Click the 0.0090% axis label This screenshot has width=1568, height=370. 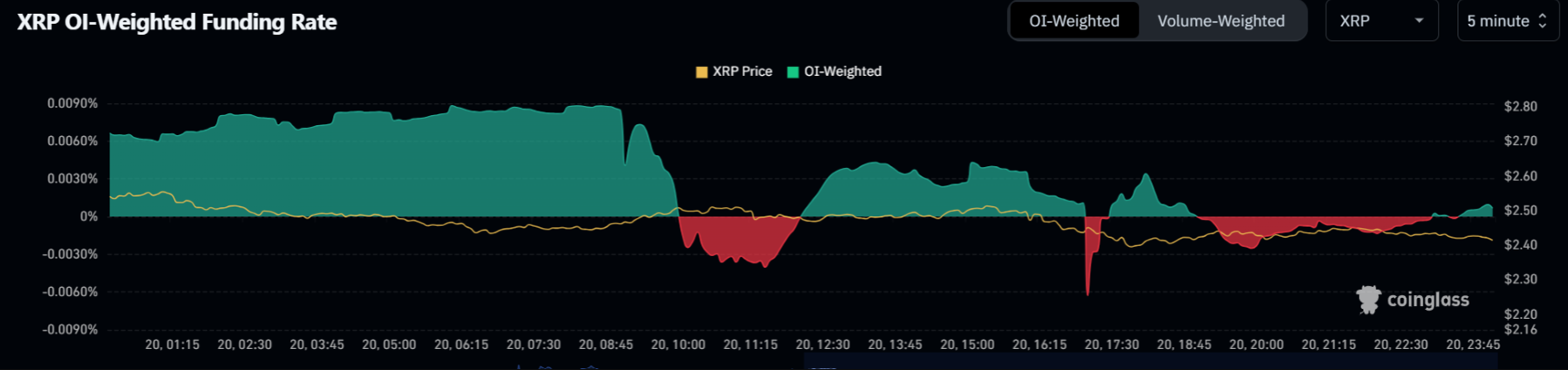[x=72, y=103]
